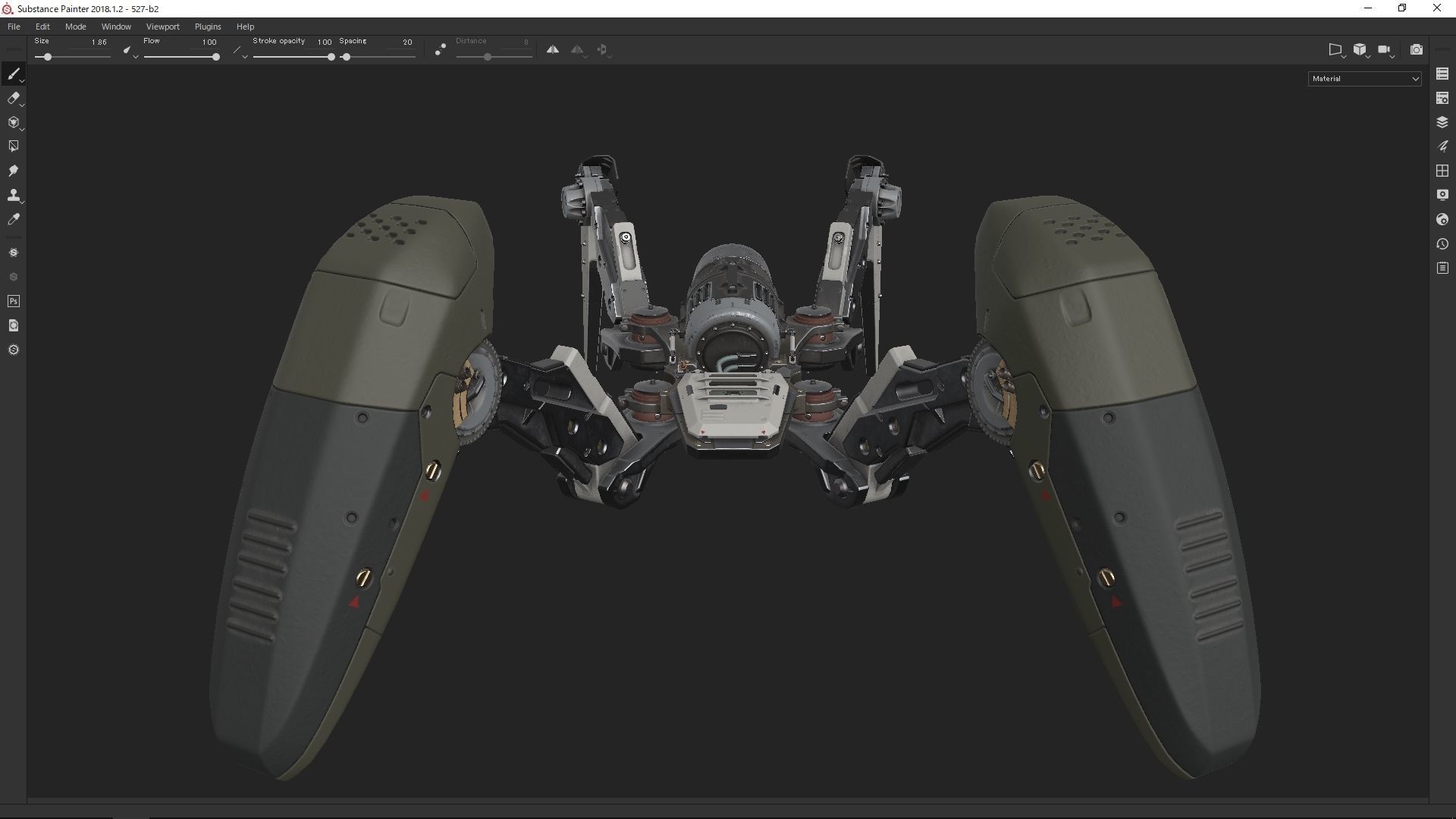1456x819 pixels.
Task: Click the Resource updater icon
Action: pyautogui.click(x=13, y=325)
